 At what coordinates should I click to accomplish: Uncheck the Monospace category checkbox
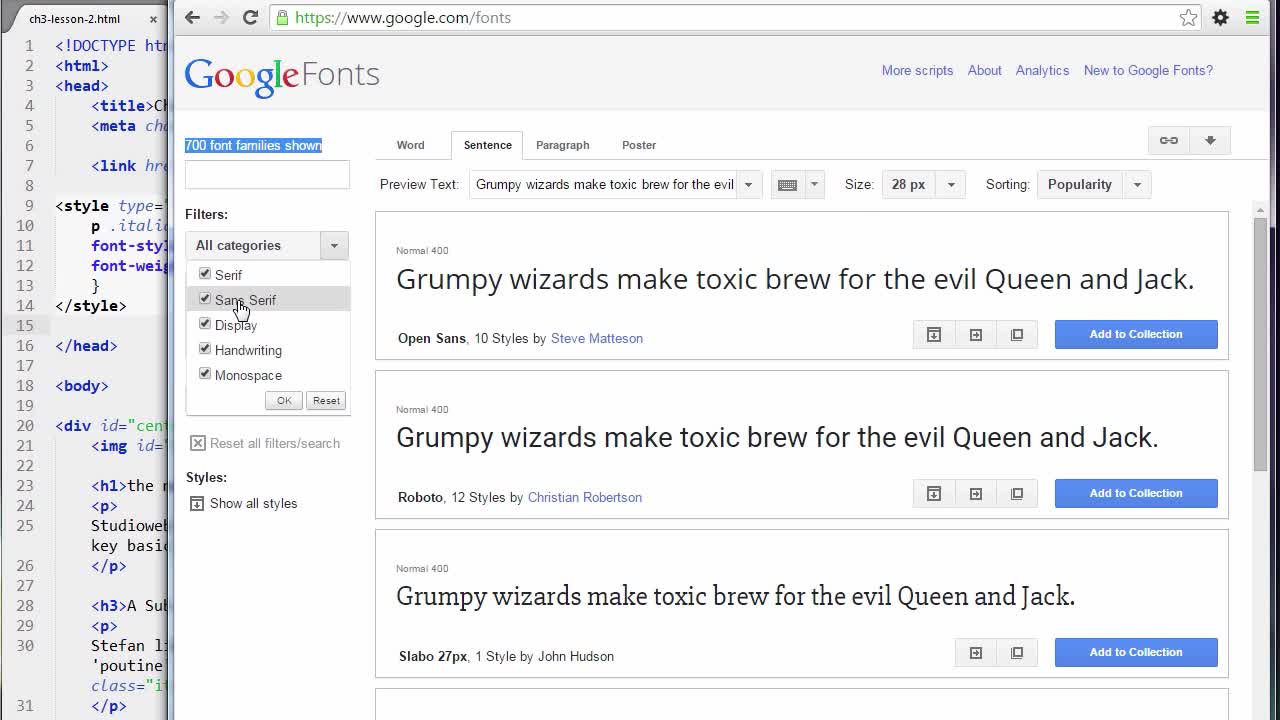click(x=205, y=374)
